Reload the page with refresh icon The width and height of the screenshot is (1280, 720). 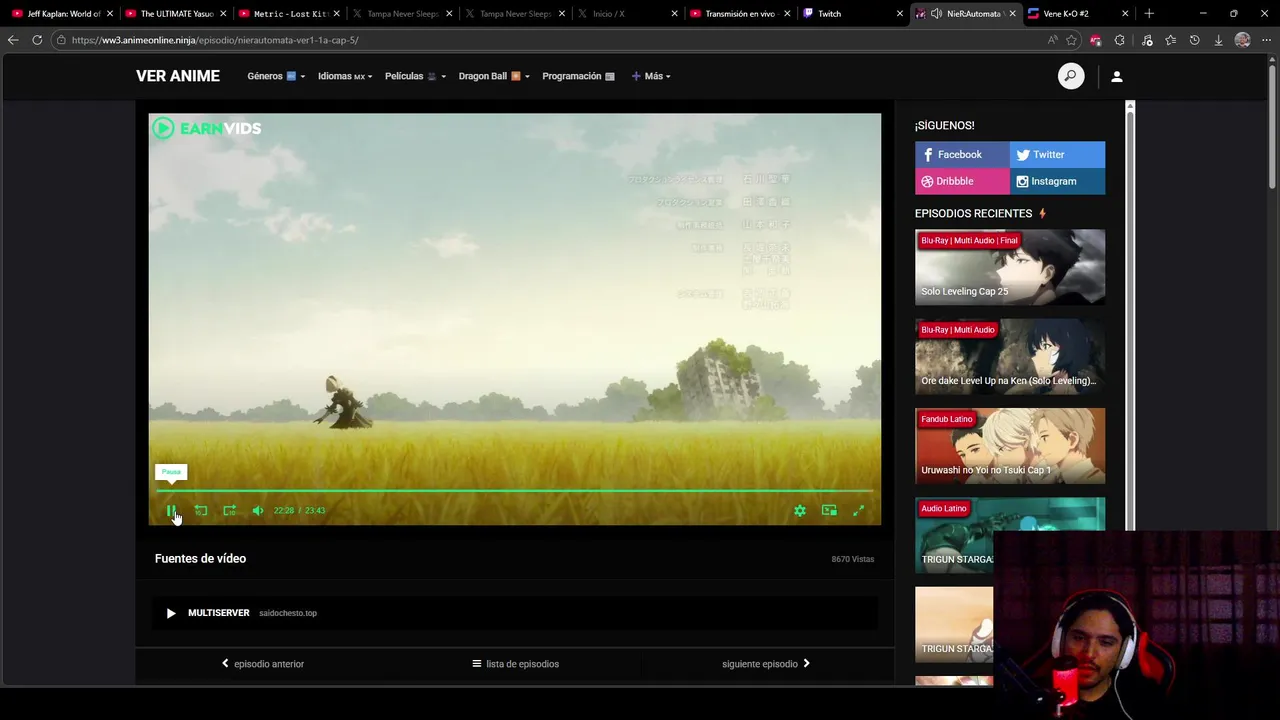[37, 40]
